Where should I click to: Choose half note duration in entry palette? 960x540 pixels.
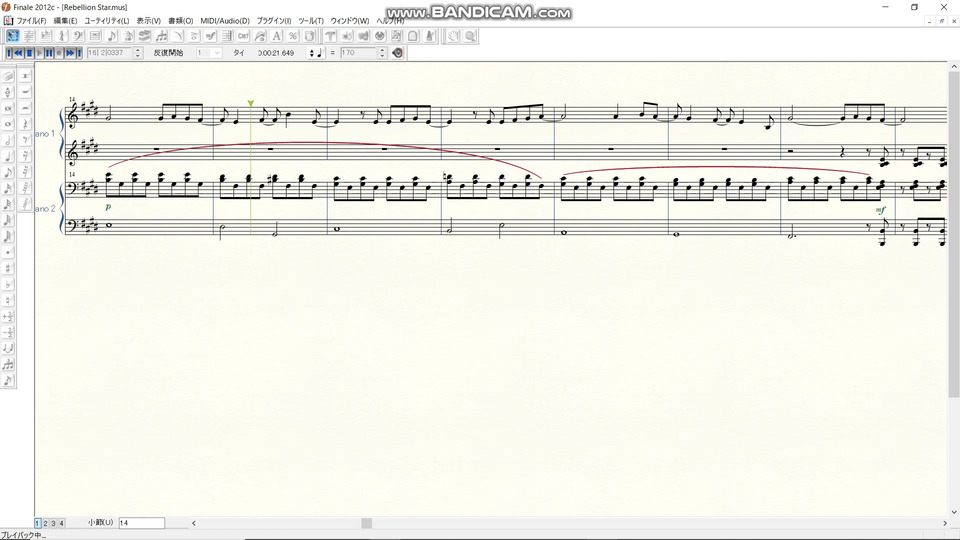pyautogui.click(x=8, y=140)
